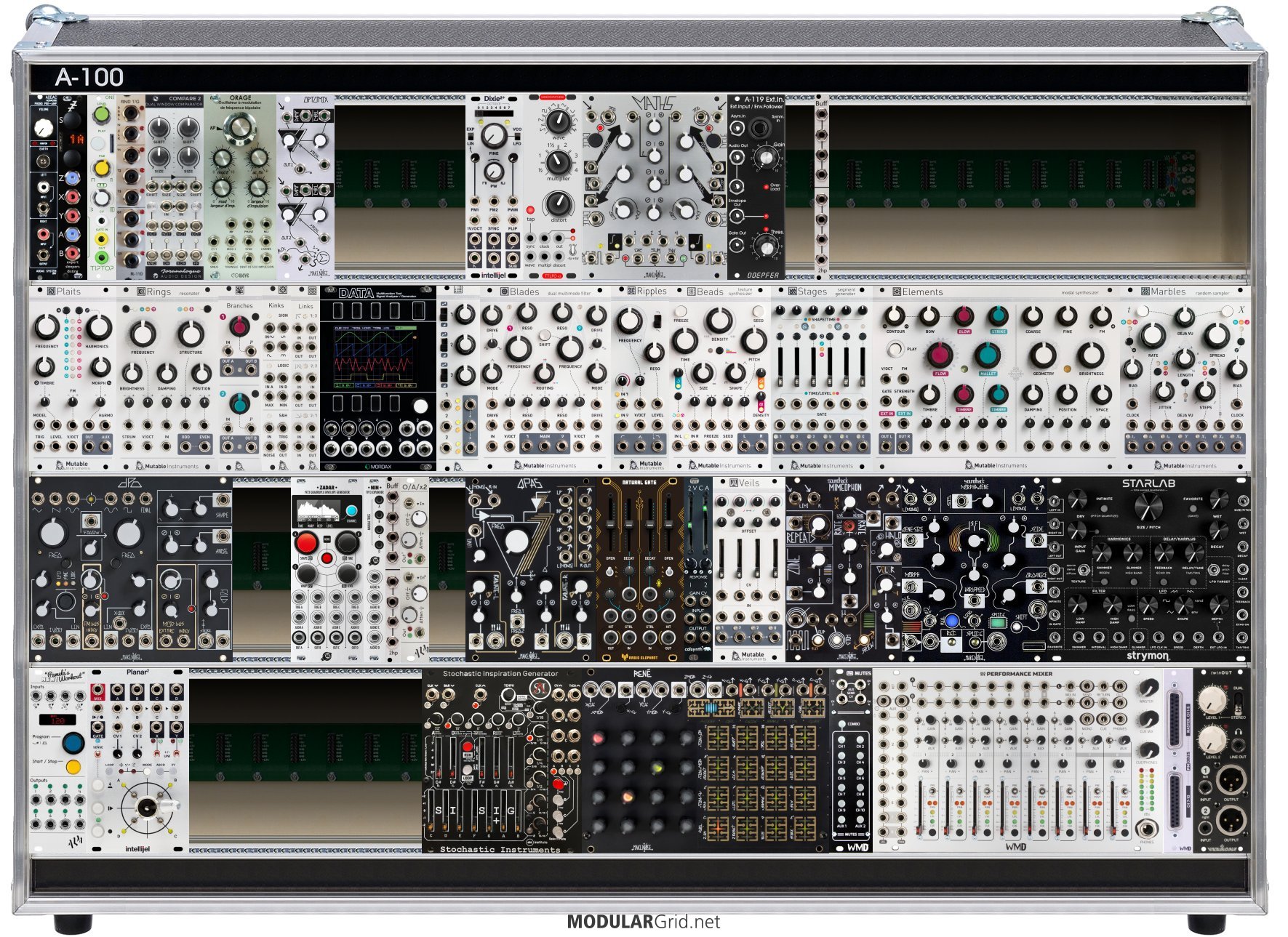Click the blue Program knob on Pamela's Workout
Viewport: 1288px width, 937px height.
pos(73,742)
